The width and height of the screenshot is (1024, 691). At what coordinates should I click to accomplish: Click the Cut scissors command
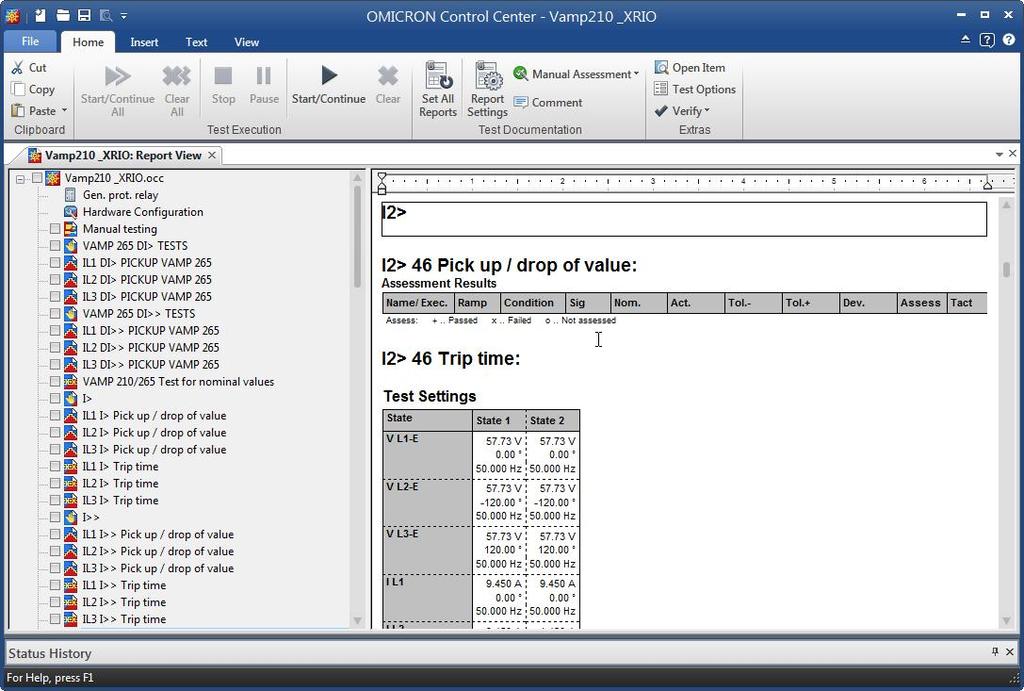[x=29, y=68]
